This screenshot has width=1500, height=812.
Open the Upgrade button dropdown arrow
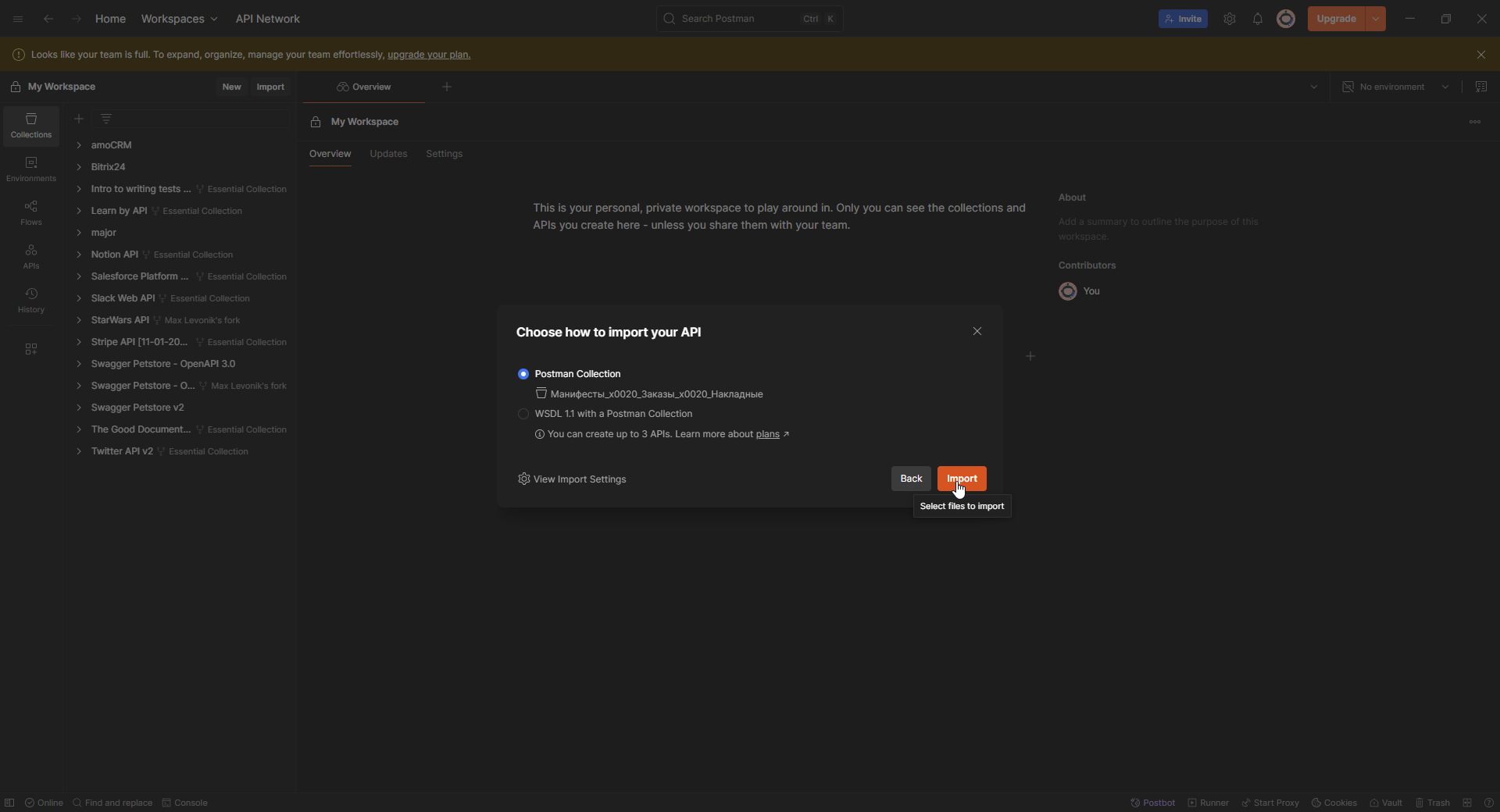(x=1375, y=19)
